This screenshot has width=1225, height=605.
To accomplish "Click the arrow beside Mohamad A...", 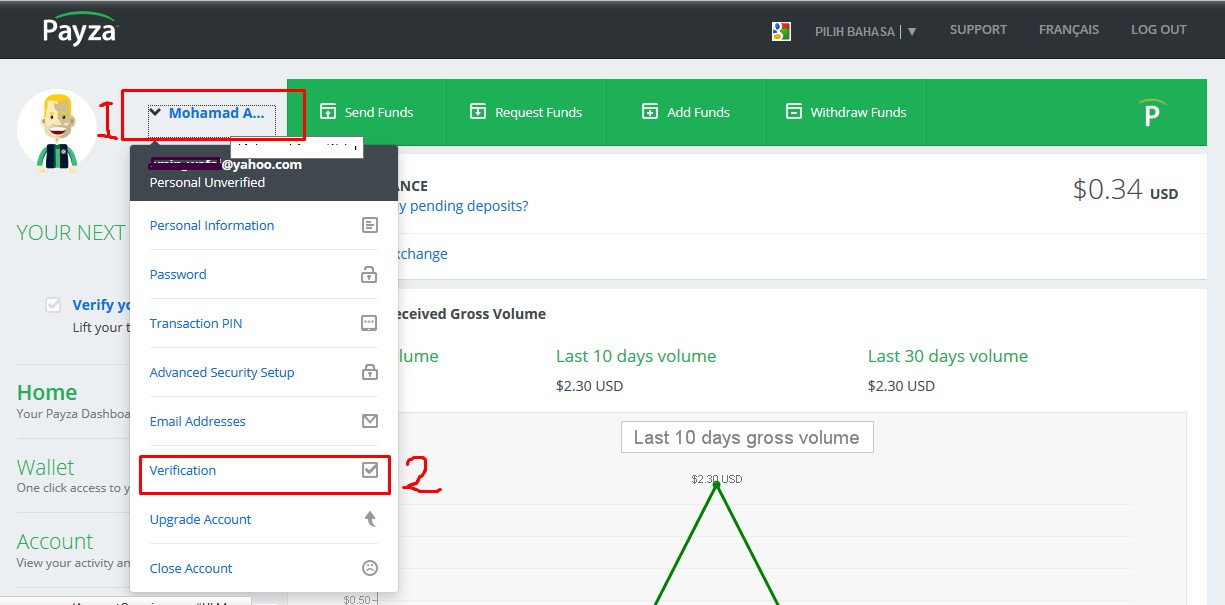I will pyautogui.click(x=156, y=113).
